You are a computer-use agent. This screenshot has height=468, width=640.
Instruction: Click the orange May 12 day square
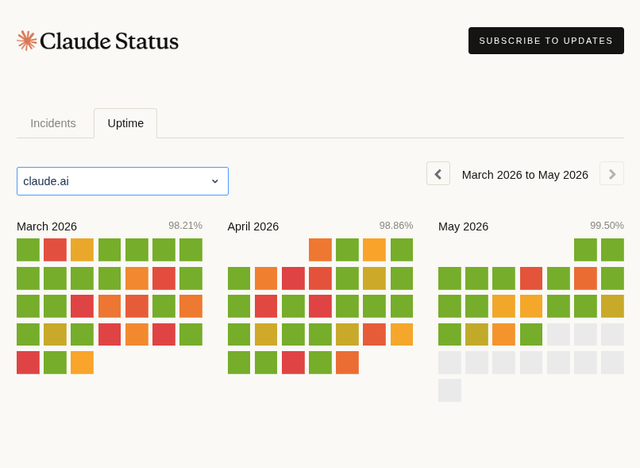(504, 306)
